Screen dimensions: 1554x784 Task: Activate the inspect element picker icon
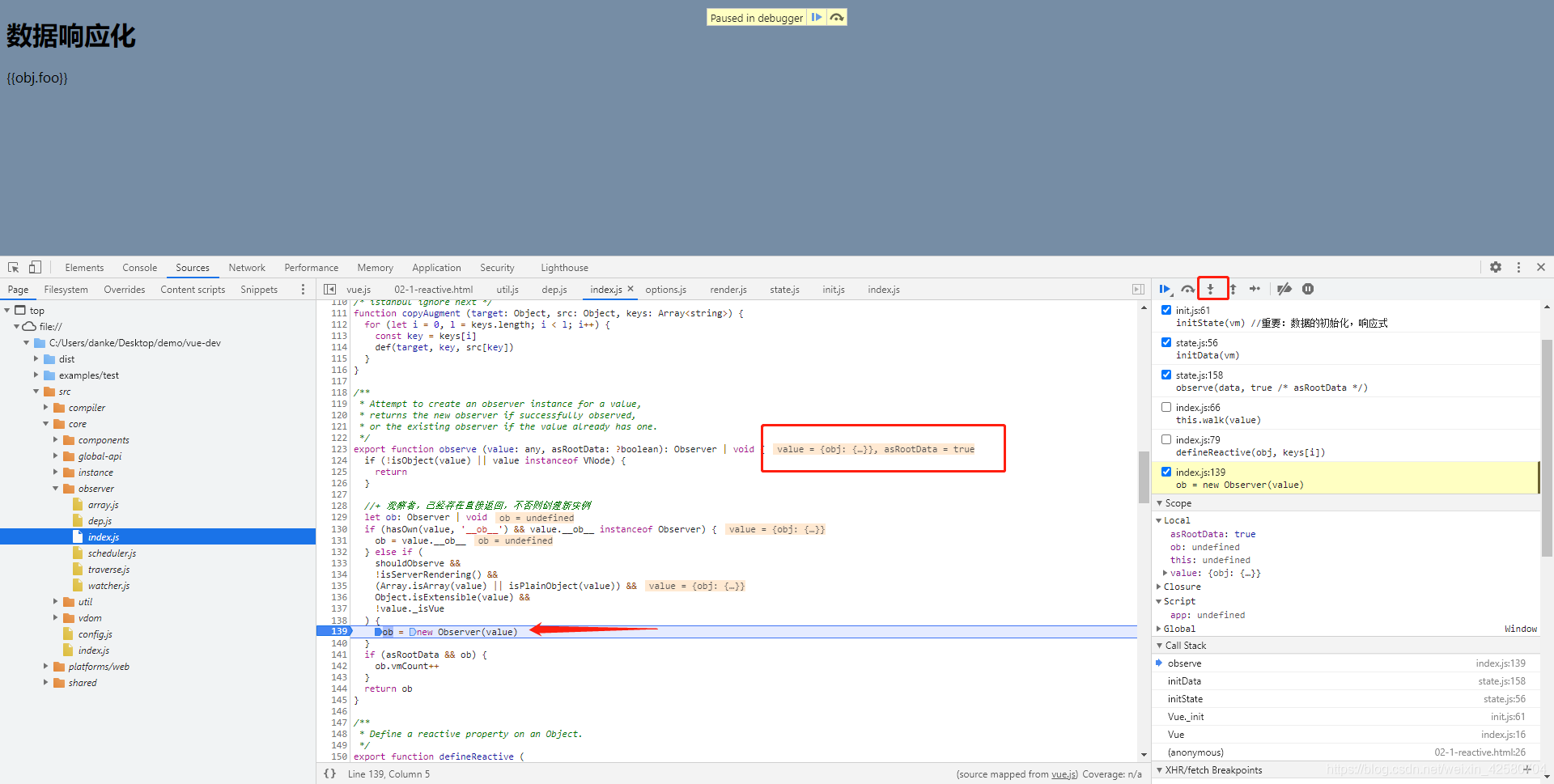click(x=14, y=267)
